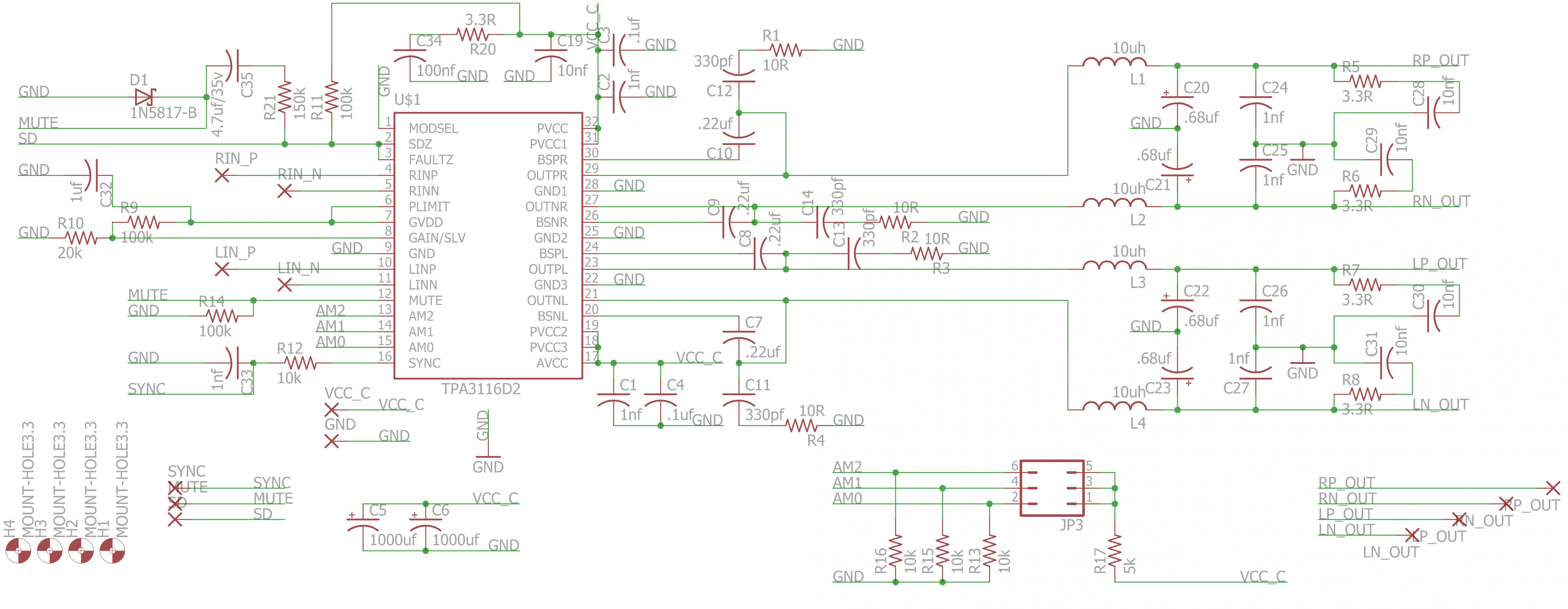This screenshot has width=1568, height=609.
Task: Click the R20 3.3R resistor symbol
Action: pyautogui.click(x=473, y=35)
